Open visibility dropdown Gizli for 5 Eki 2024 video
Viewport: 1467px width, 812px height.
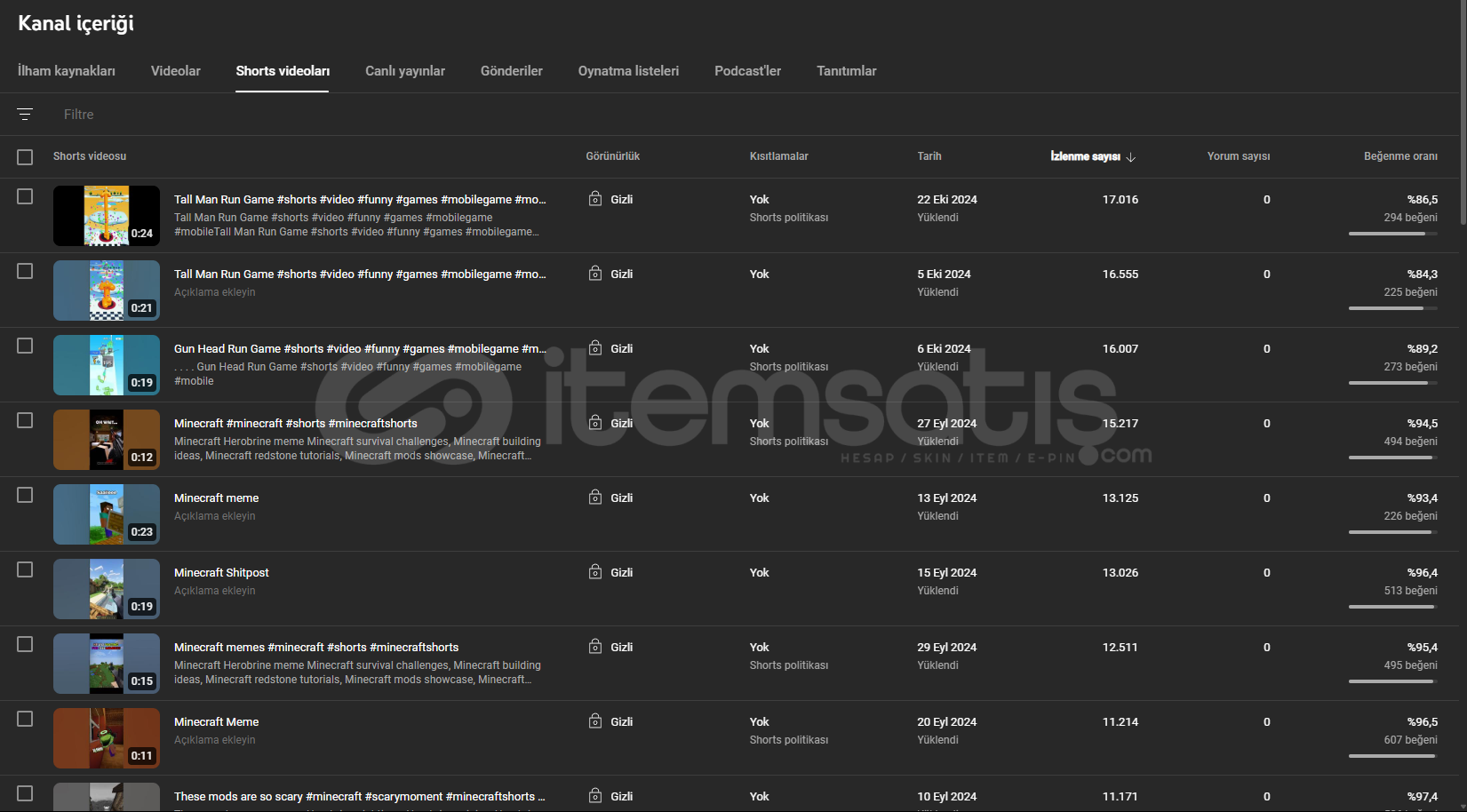tap(621, 275)
